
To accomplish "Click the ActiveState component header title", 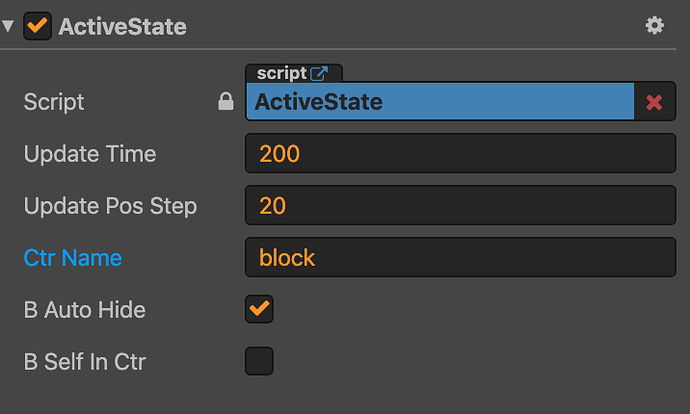I will pos(122,27).
